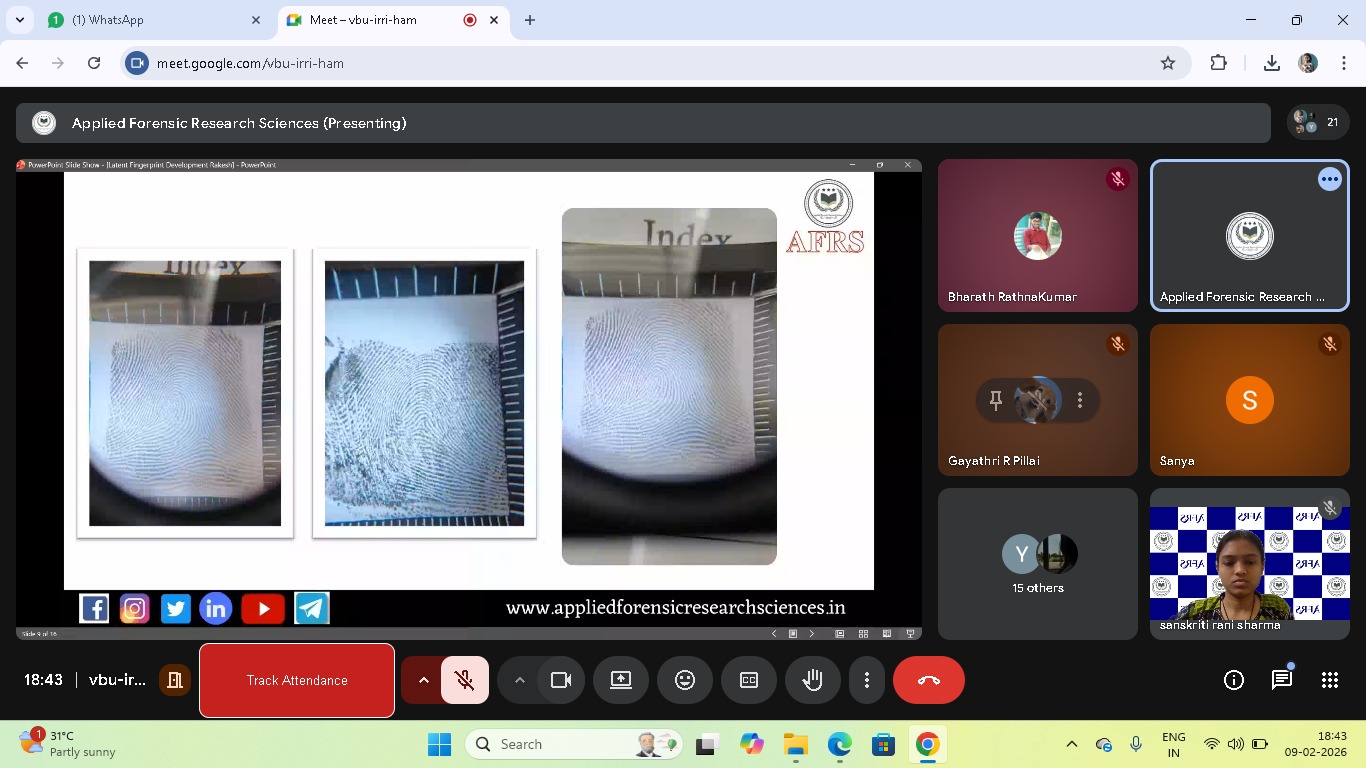
Task: Go to previous slide arrow in PowerPoint
Action: pos(774,633)
